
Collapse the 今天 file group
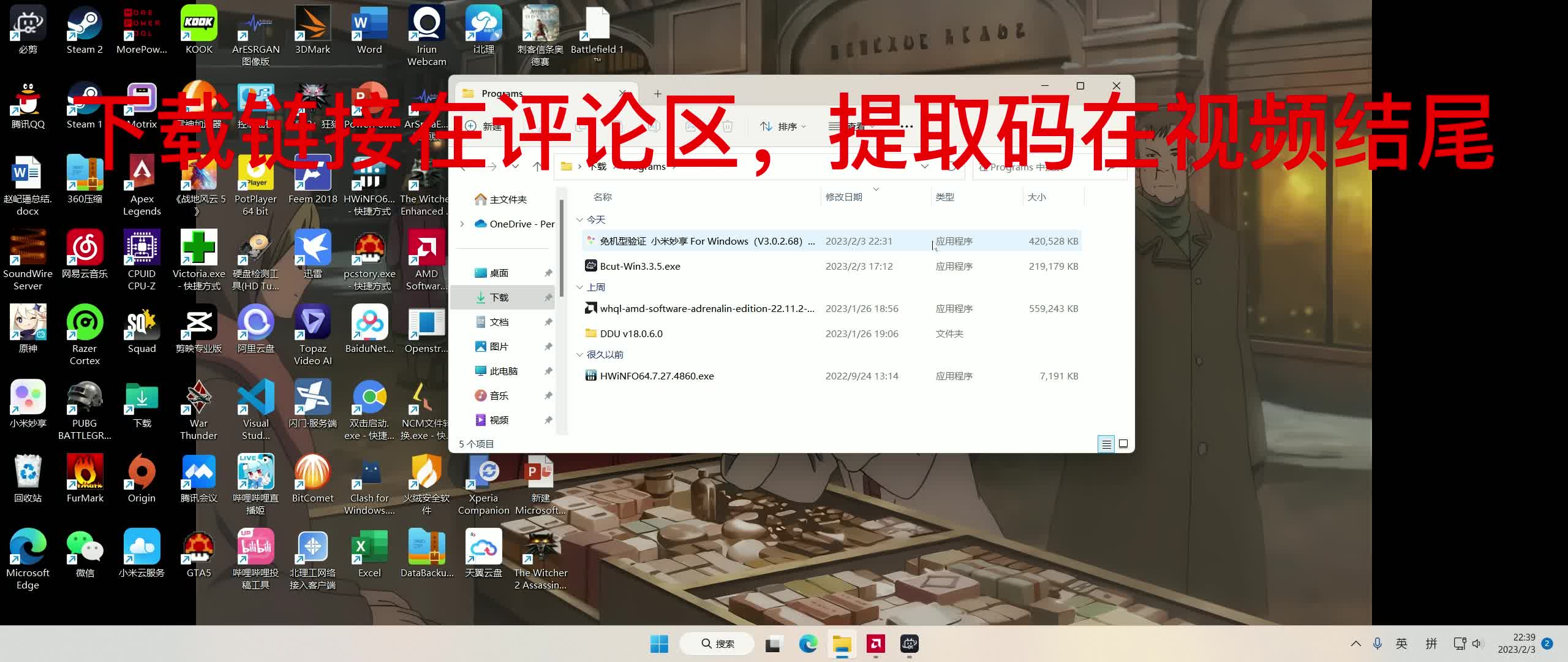(x=579, y=219)
